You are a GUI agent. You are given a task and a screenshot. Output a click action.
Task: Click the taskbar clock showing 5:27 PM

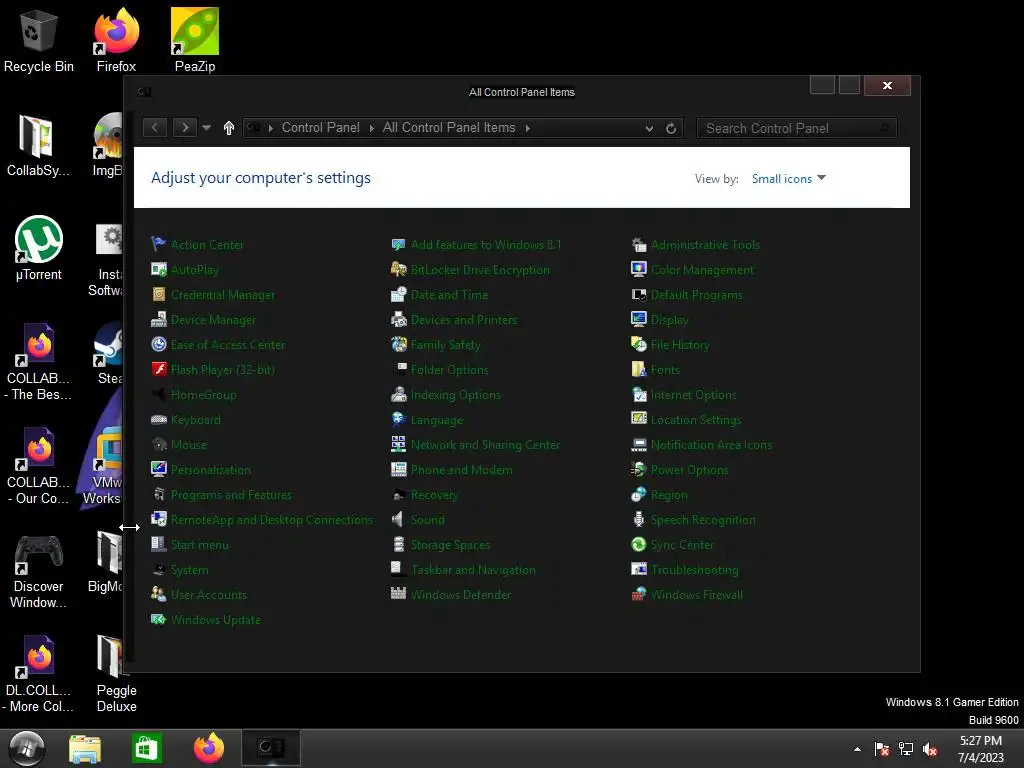coord(980,749)
